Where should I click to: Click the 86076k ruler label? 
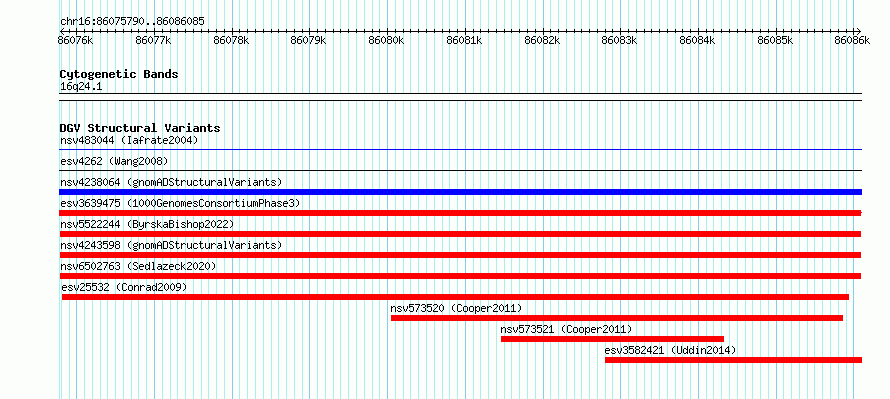(75, 40)
